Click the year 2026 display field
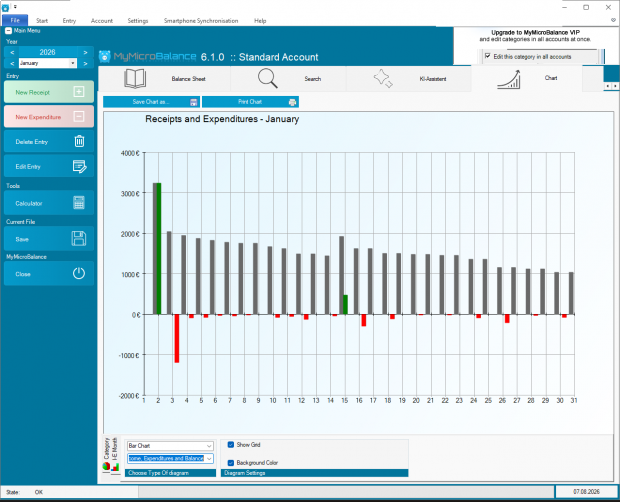The image size is (620, 502). (47, 52)
